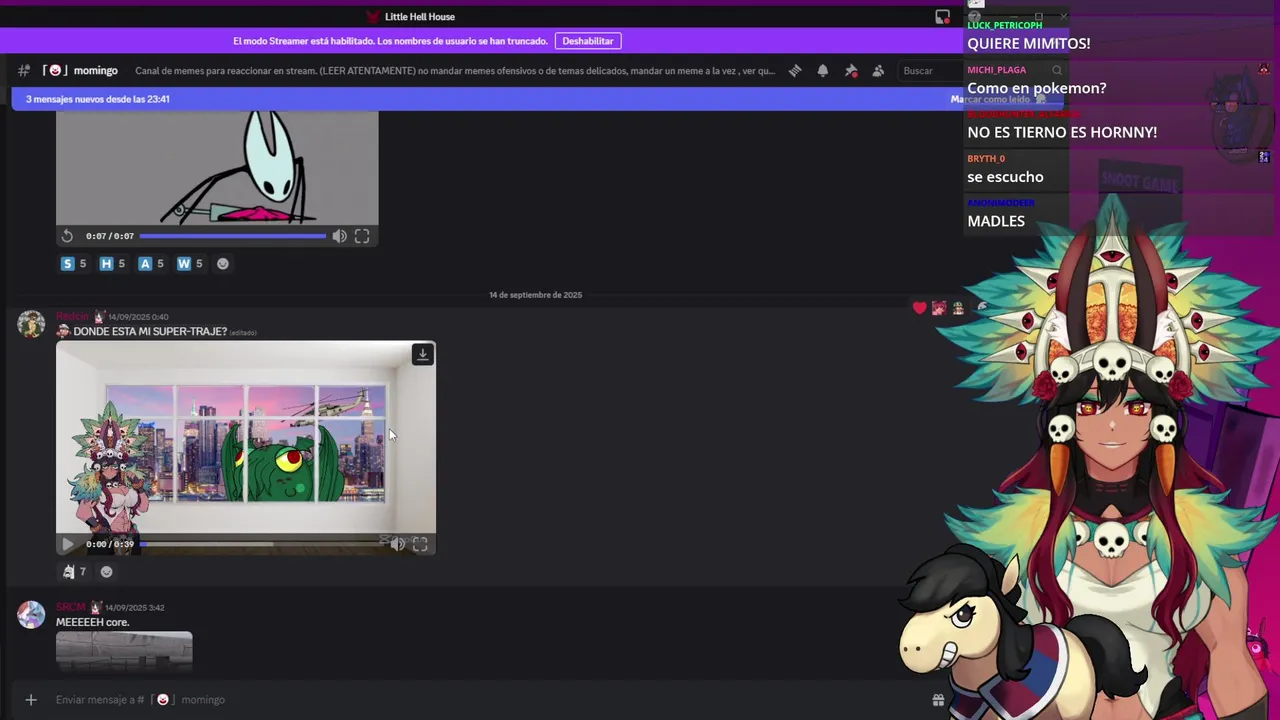Open Redcin's avatar profile
1280x720 pixels.
pos(31,324)
